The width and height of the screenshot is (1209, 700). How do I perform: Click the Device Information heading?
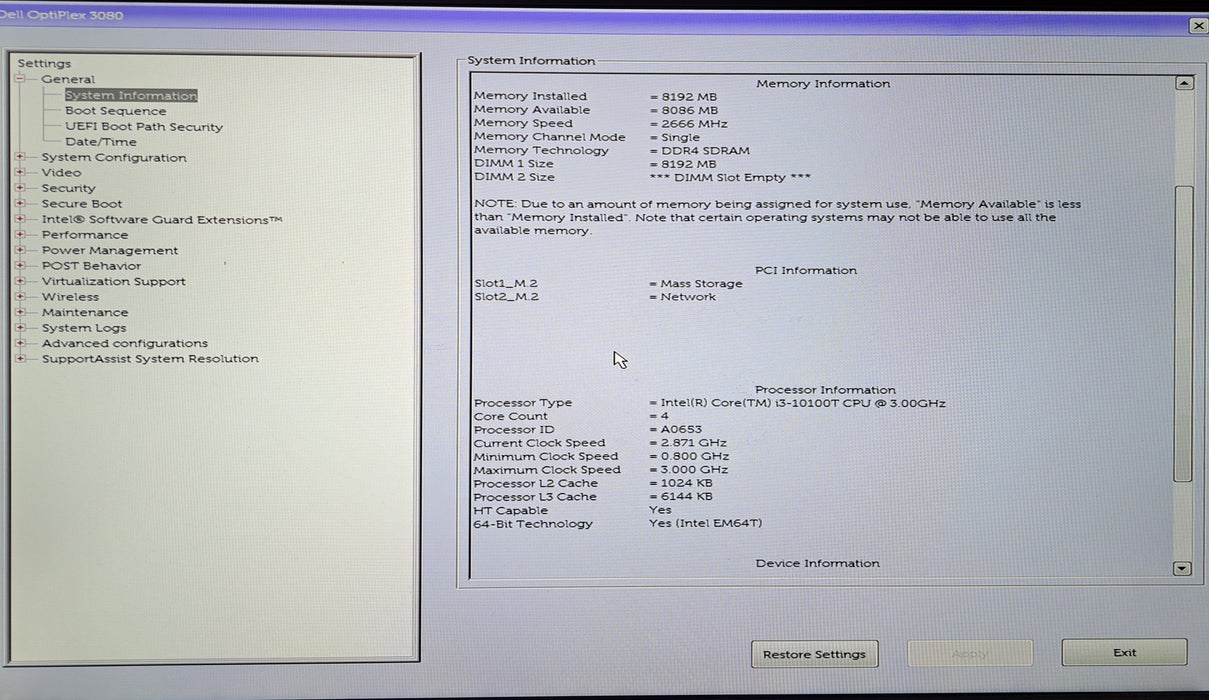(x=818, y=564)
